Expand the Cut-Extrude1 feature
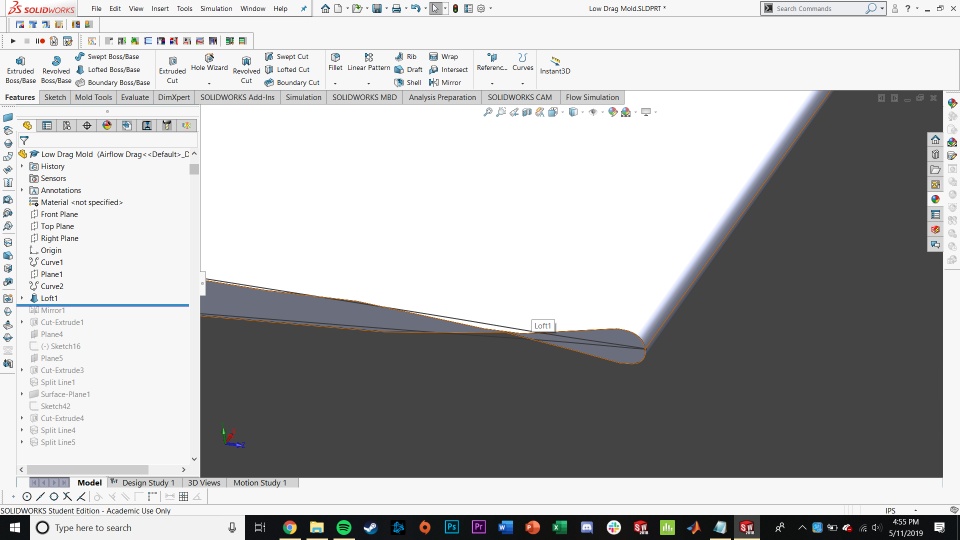The width and height of the screenshot is (960, 540). point(23,322)
